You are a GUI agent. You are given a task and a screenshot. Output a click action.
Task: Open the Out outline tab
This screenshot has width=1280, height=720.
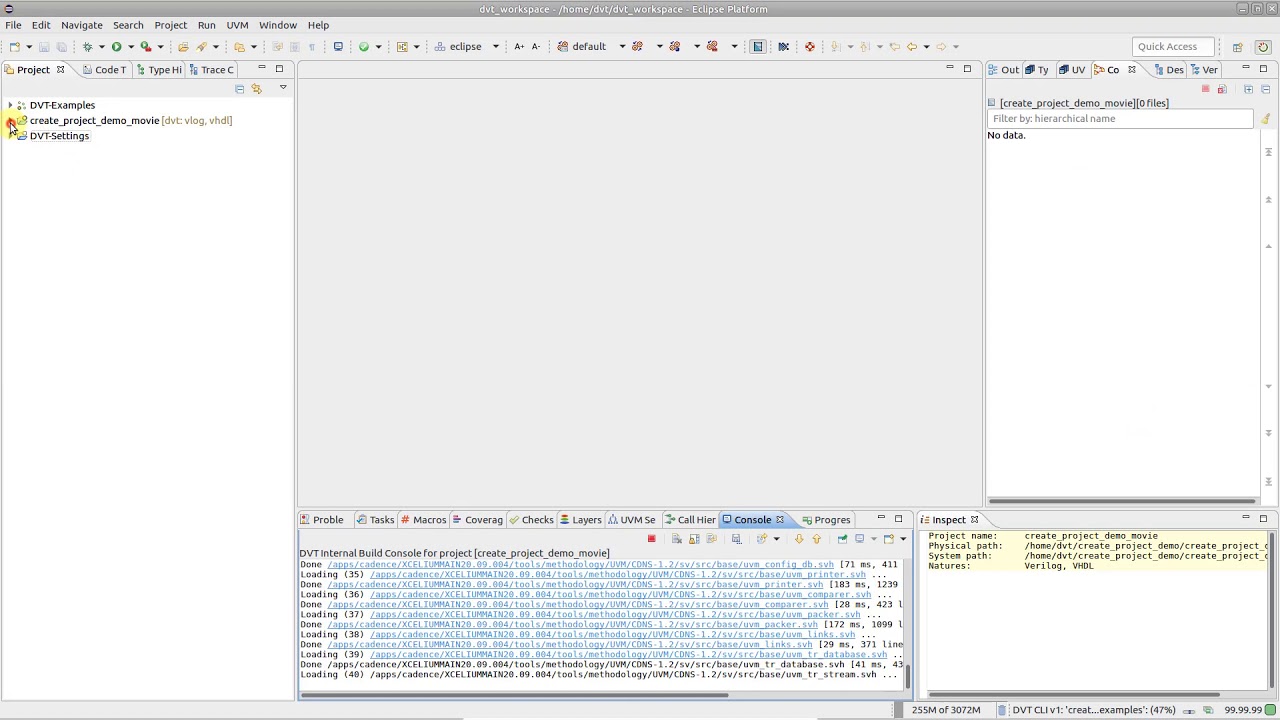tap(1003, 70)
